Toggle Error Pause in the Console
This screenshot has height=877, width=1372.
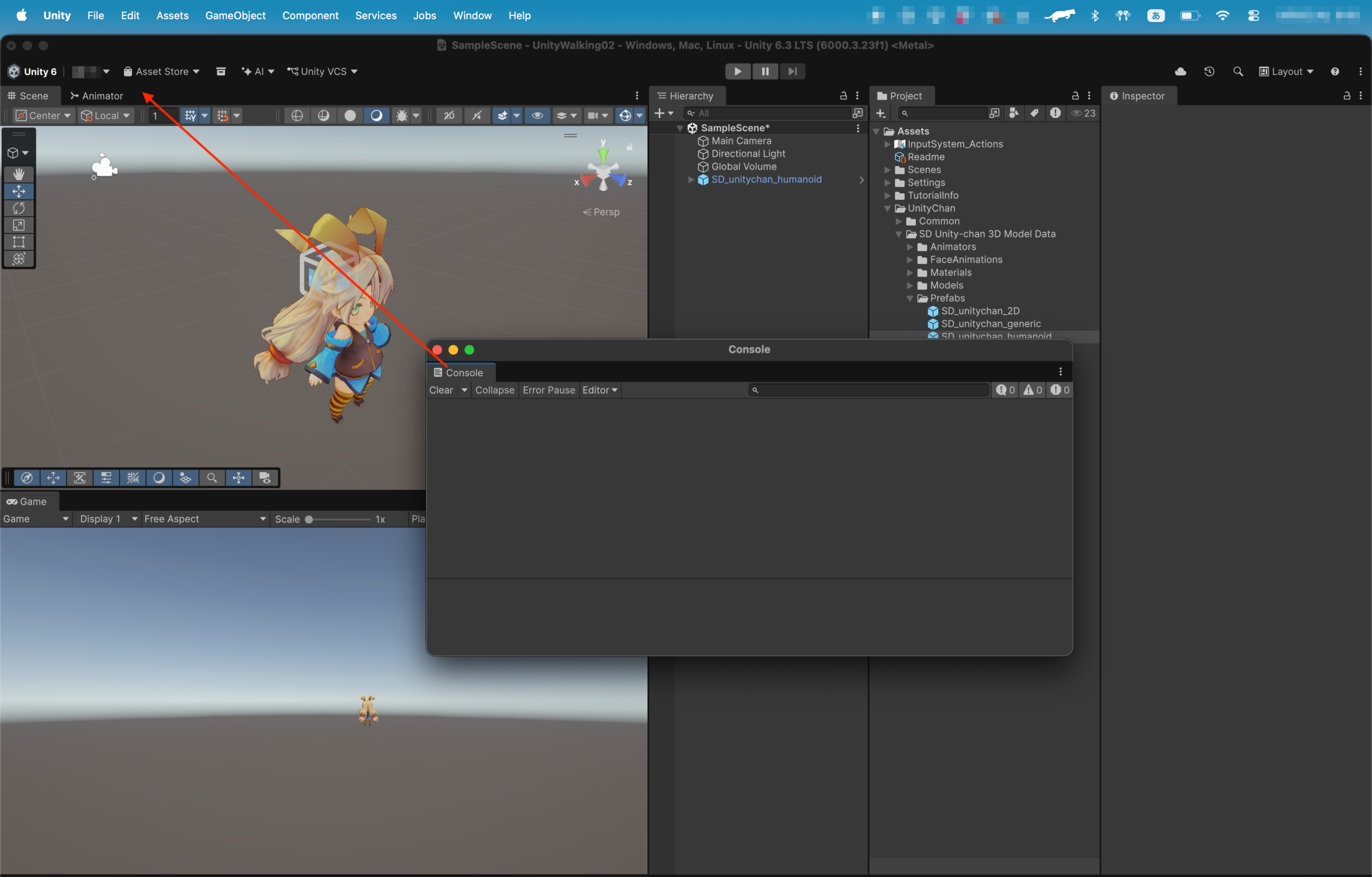(x=549, y=390)
